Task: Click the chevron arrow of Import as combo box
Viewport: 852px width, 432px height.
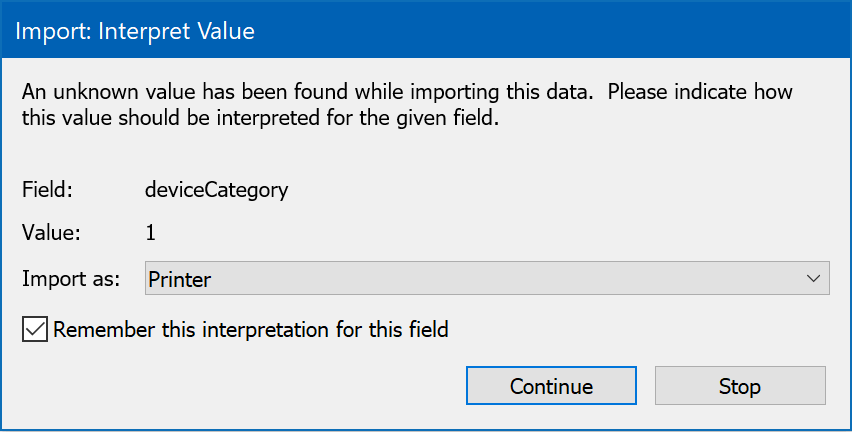Action: 813,279
